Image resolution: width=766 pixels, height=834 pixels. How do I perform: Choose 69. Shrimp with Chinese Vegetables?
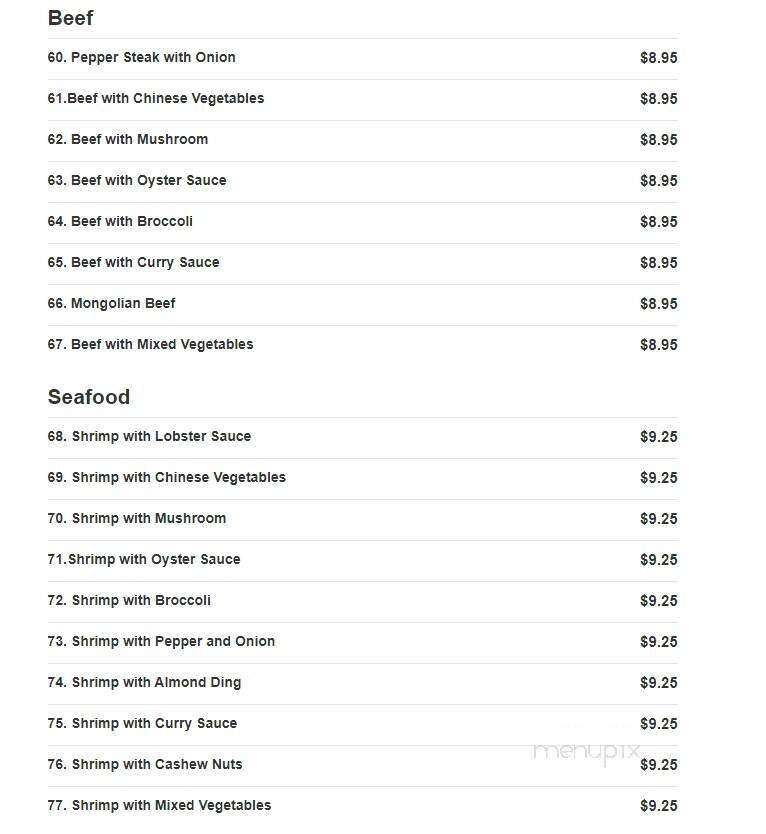[363, 478]
